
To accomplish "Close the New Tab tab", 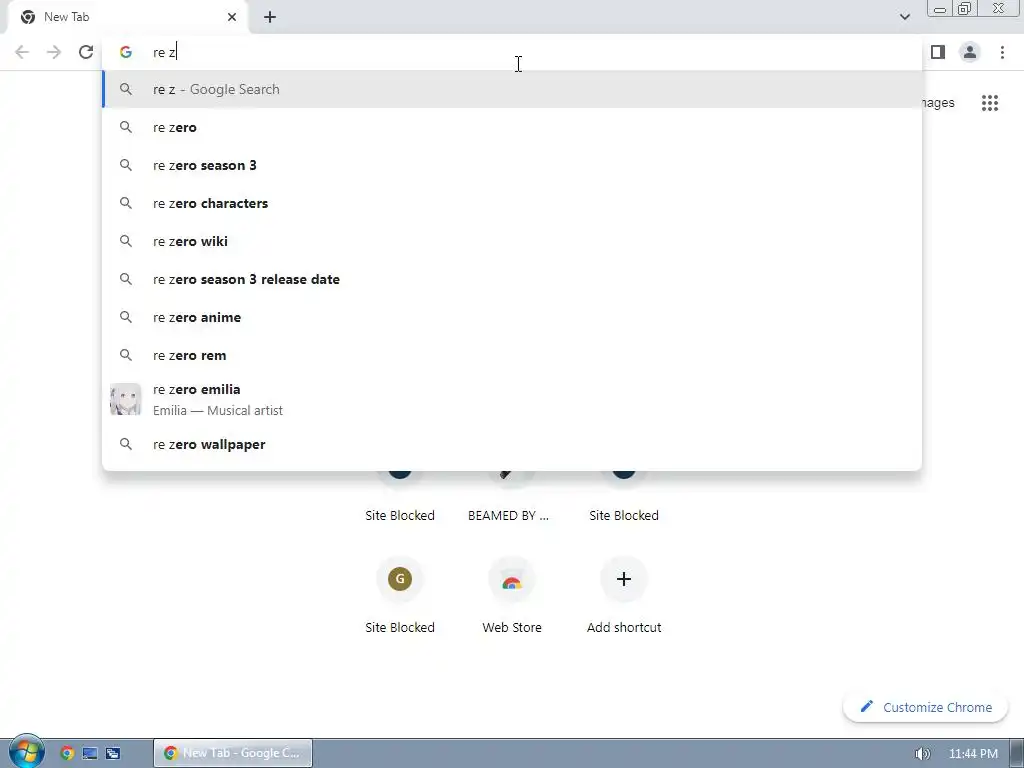I will pyautogui.click(x=232, y=17).
